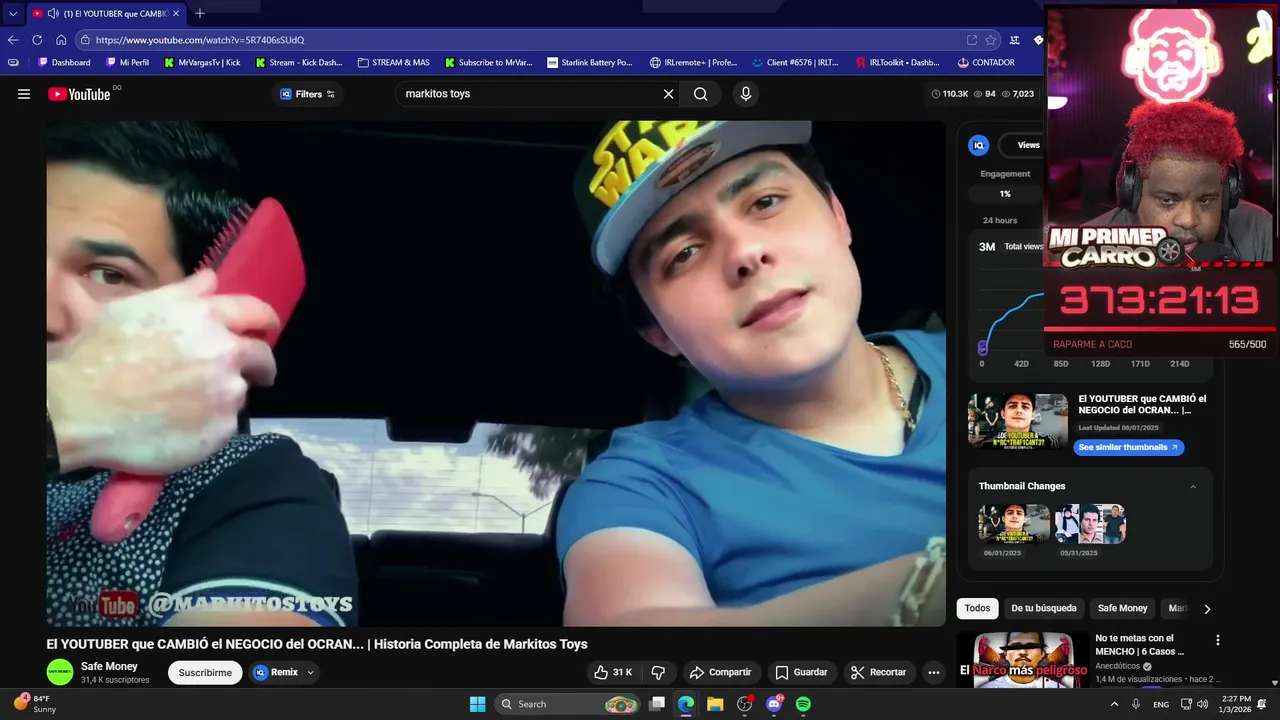Click See similar thumbnails button
This screenshot has width=1280, height=720.
click(1129, 447)
